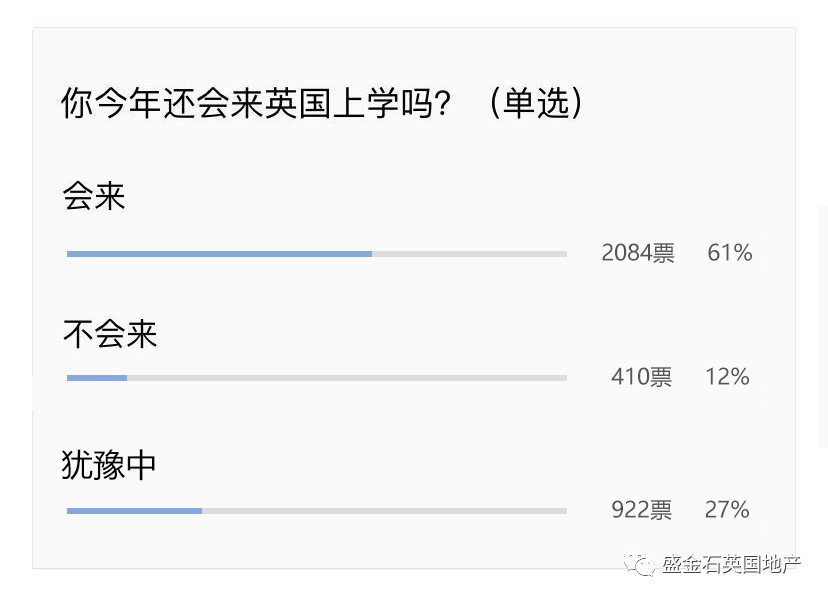The image size is (828, 600).
Task: Click the 61% percentage label
Action: pyautogui.click(x=730, y=252)
